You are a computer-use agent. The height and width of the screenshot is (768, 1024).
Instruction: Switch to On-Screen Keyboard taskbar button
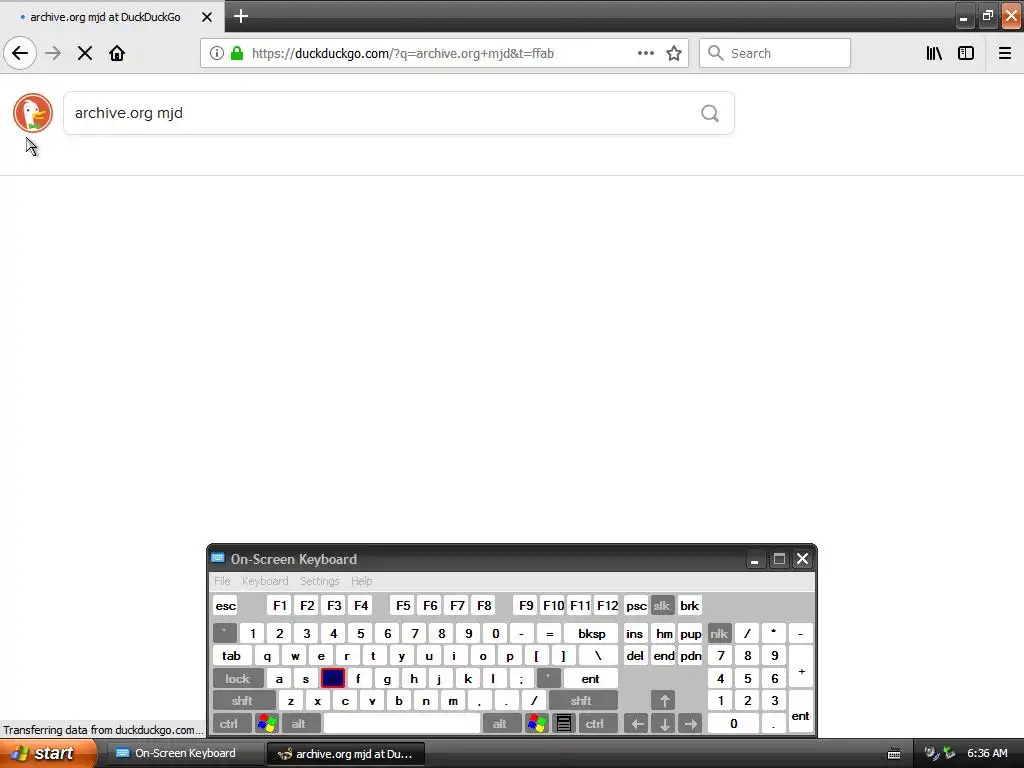[184, 753]
